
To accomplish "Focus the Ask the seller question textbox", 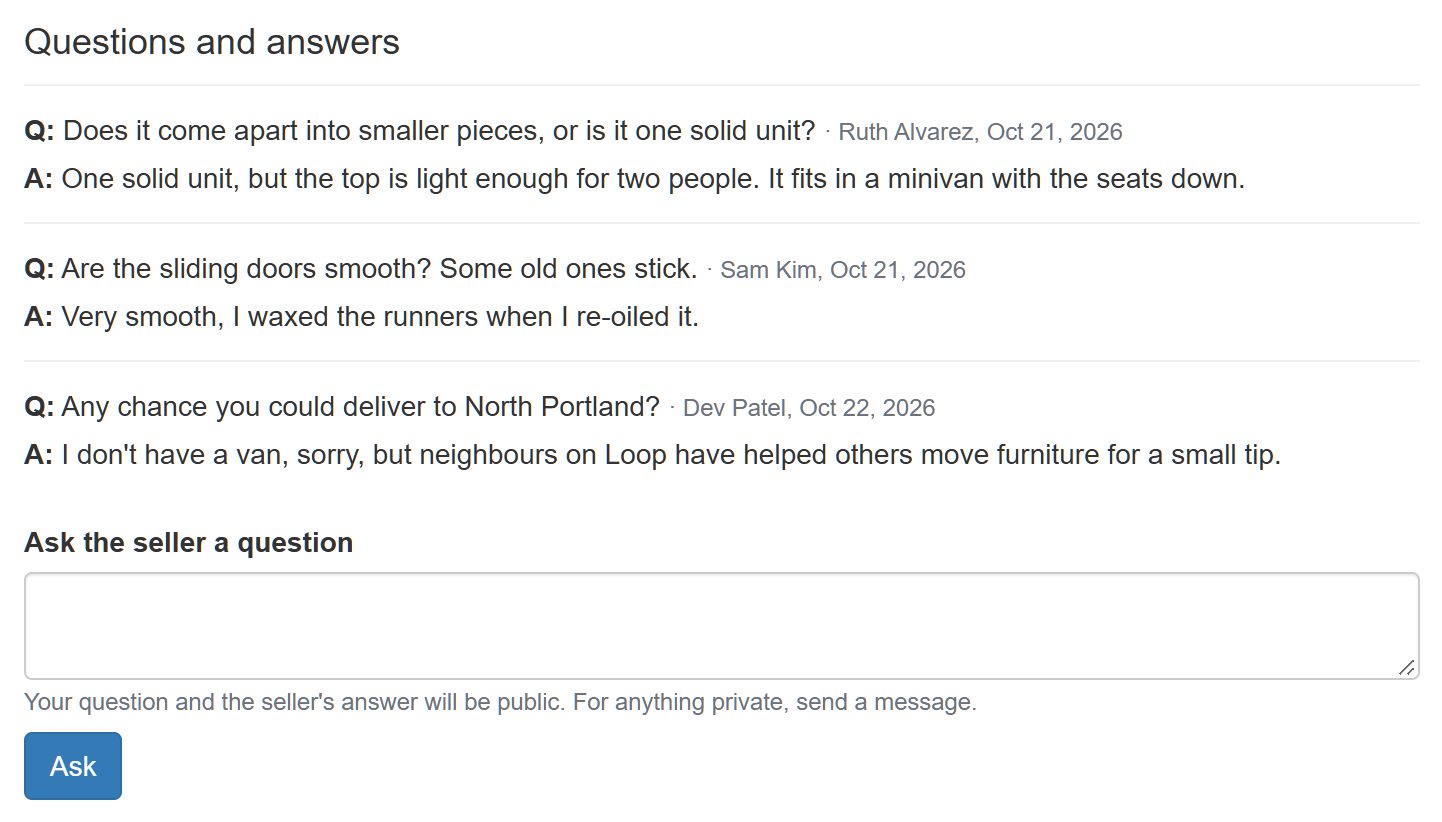I will click(721, 626).
